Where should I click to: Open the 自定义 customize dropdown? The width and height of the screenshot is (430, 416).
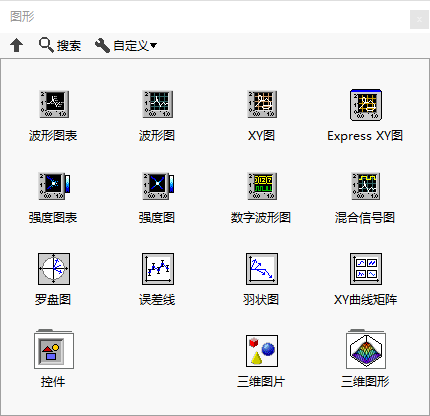point(126,45)
